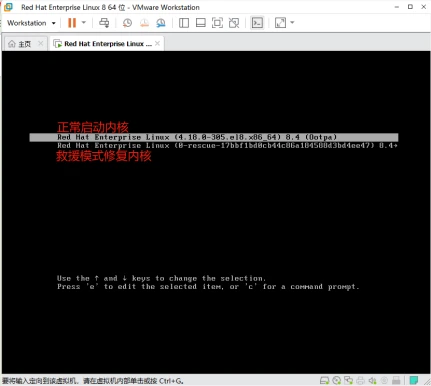Toggle the thumbnail bar view
Viewport: 431px width, 386px height.
[200, 23]
